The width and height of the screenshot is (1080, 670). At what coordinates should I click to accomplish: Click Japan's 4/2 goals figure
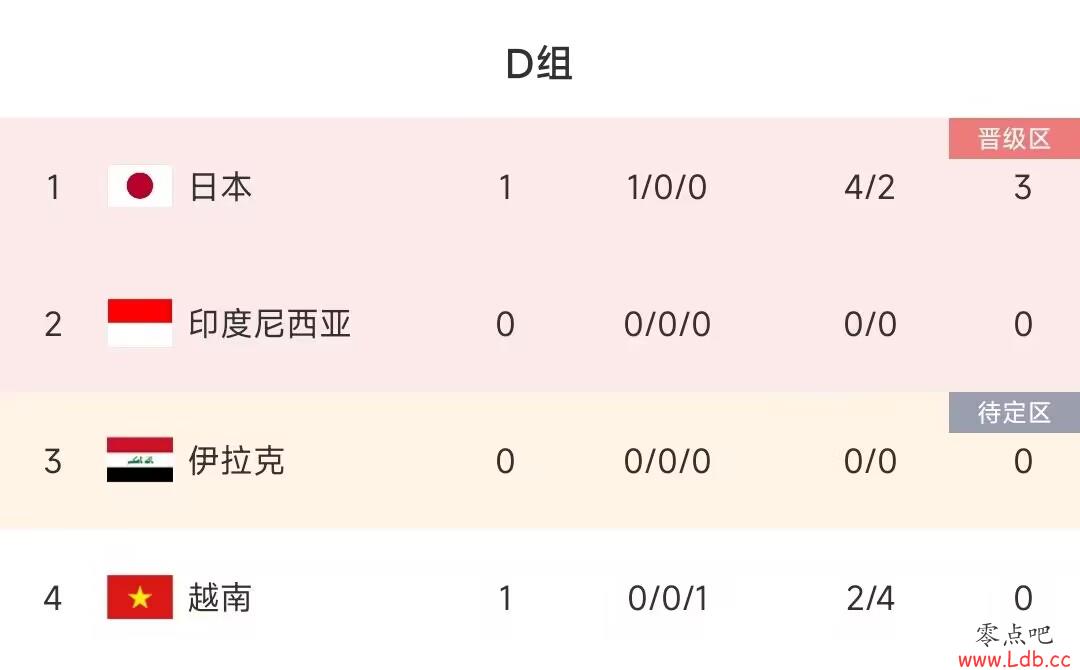click(x=870, y=187)
